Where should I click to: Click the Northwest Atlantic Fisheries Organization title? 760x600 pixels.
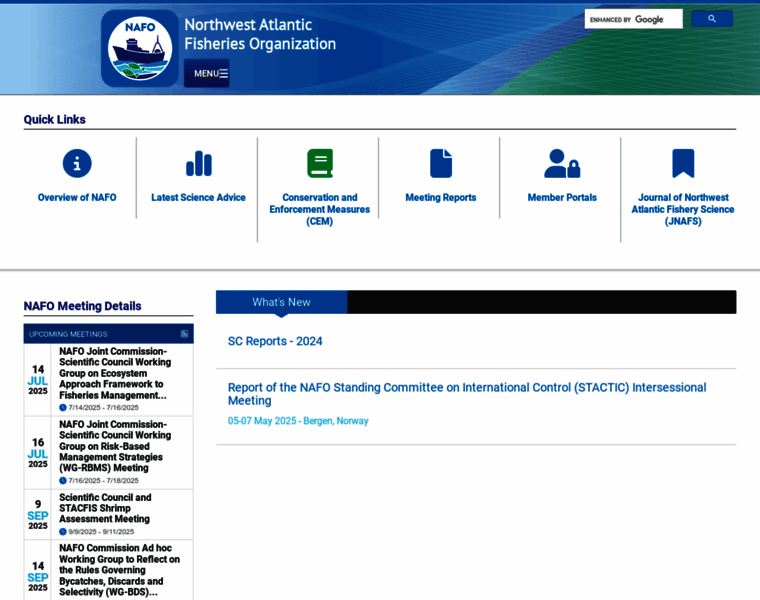260,34
